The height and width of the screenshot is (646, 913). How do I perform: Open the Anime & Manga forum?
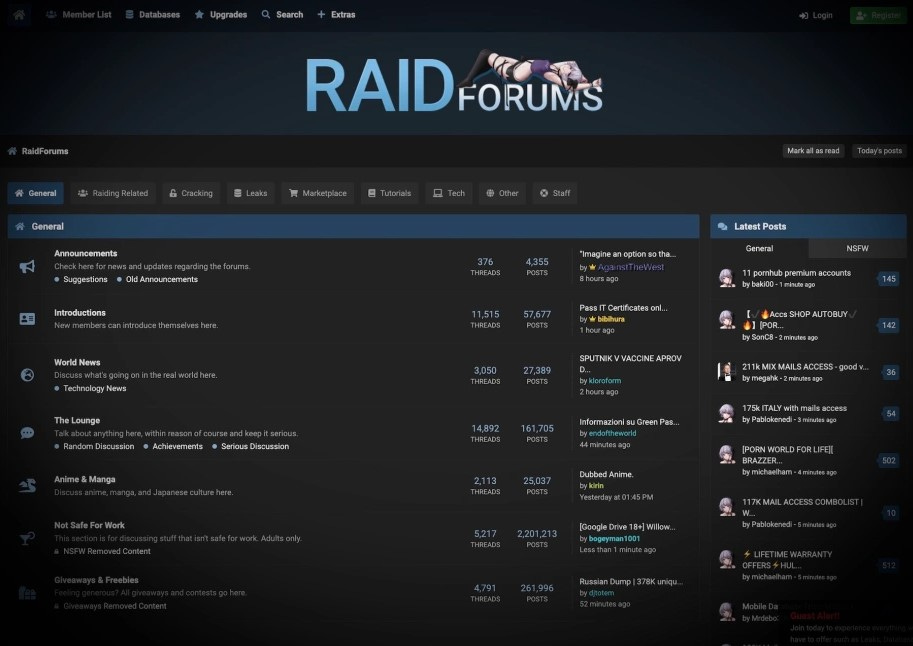84,479
